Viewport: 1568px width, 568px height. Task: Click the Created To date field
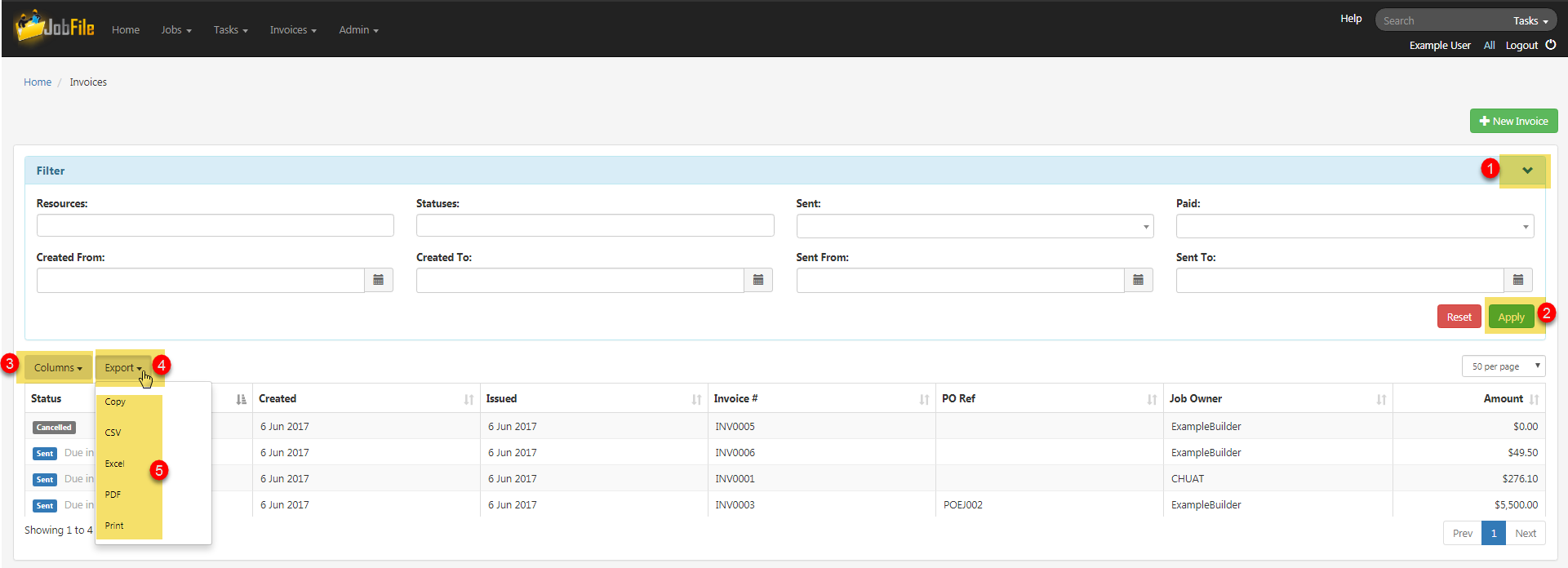click(x=580, y=280)
